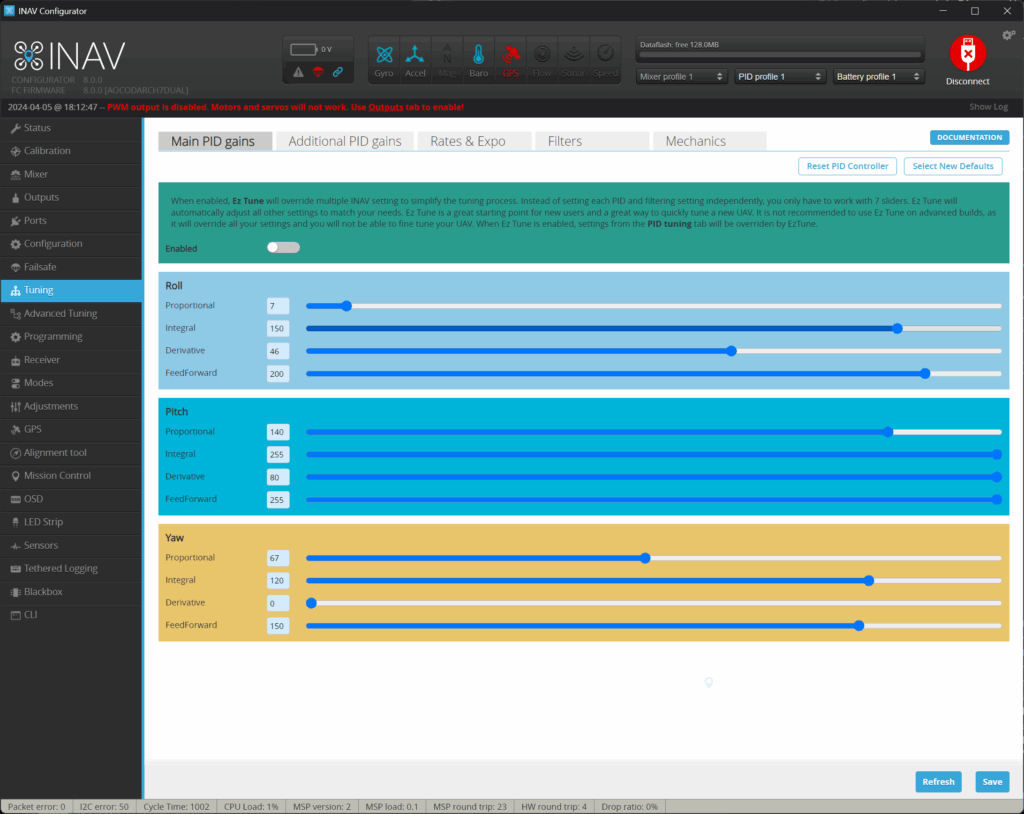
Task: Open the Receiver sidebar entry
Action: tap(71, 360)
